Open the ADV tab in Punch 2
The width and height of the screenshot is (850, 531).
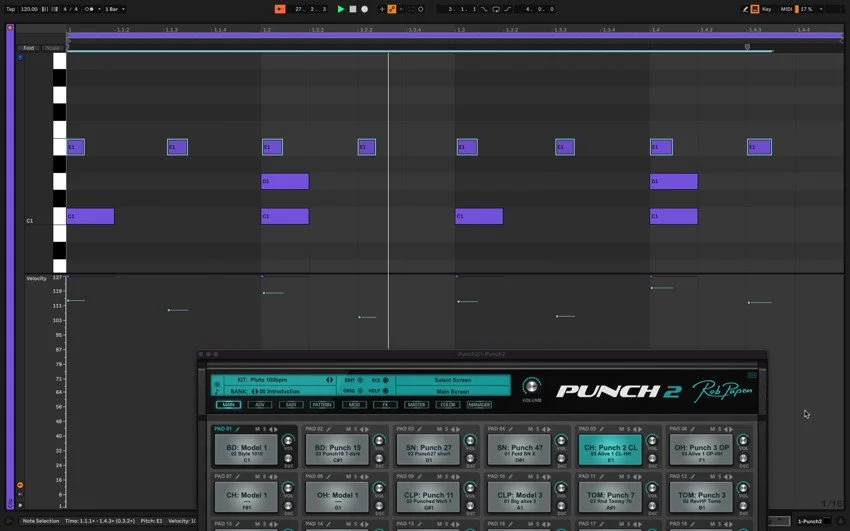pos(260,405)
